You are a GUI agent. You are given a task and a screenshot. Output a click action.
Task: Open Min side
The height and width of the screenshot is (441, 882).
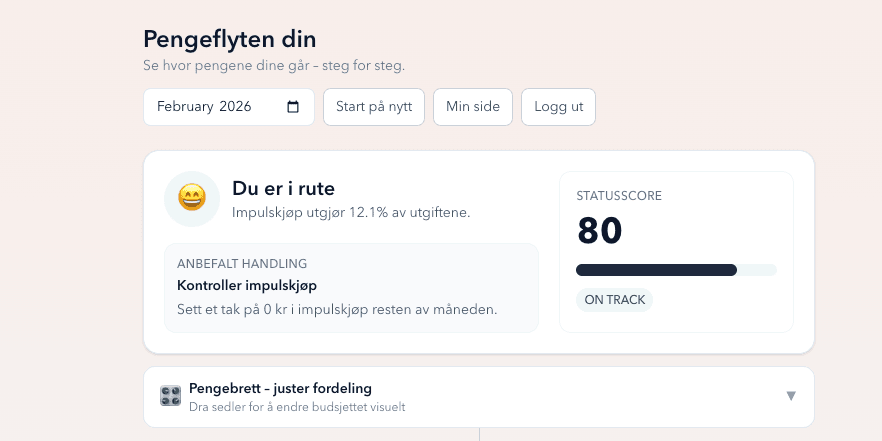pyautogui.click(x=473, y=107)
